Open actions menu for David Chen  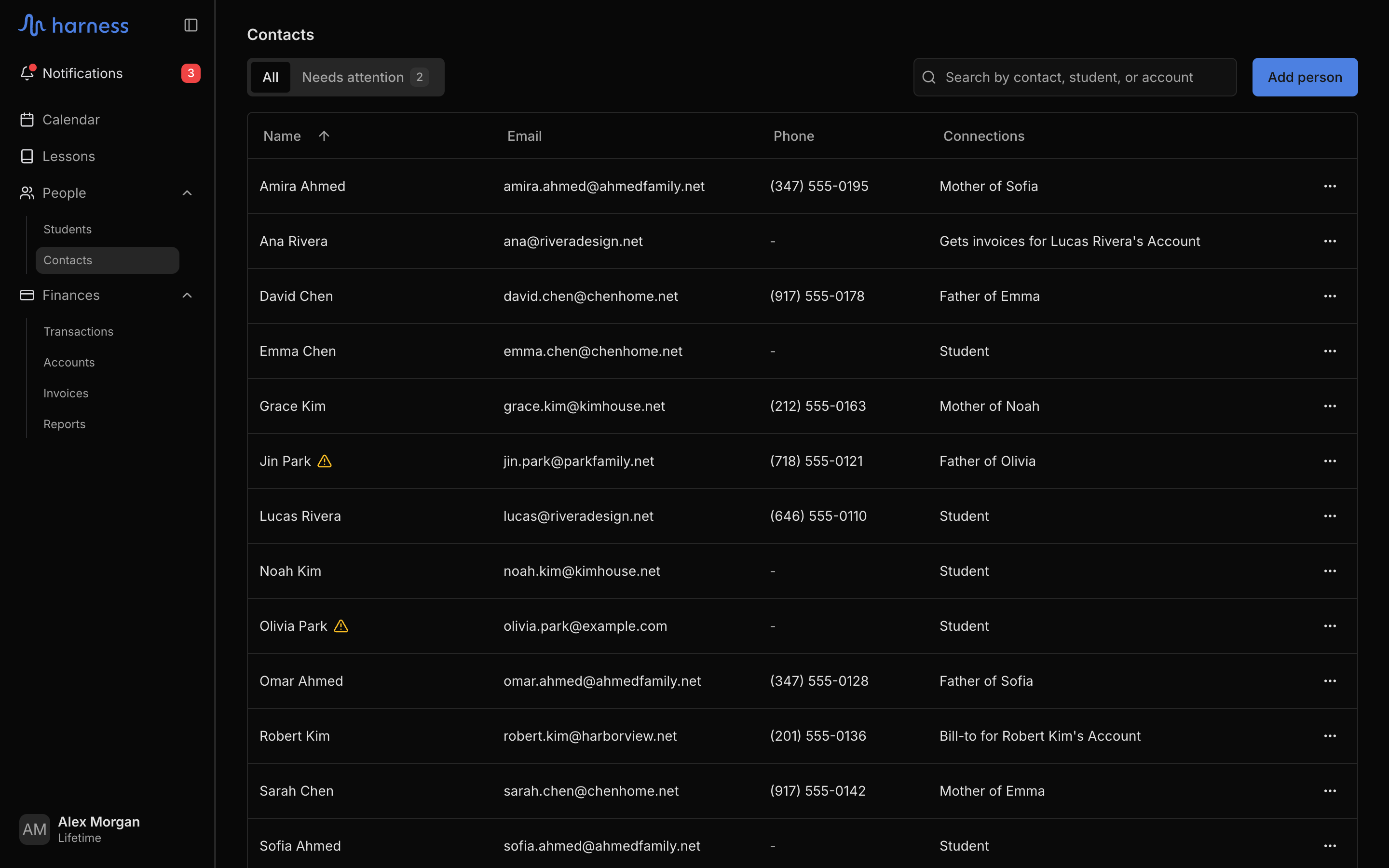(x=1330, y=296)
